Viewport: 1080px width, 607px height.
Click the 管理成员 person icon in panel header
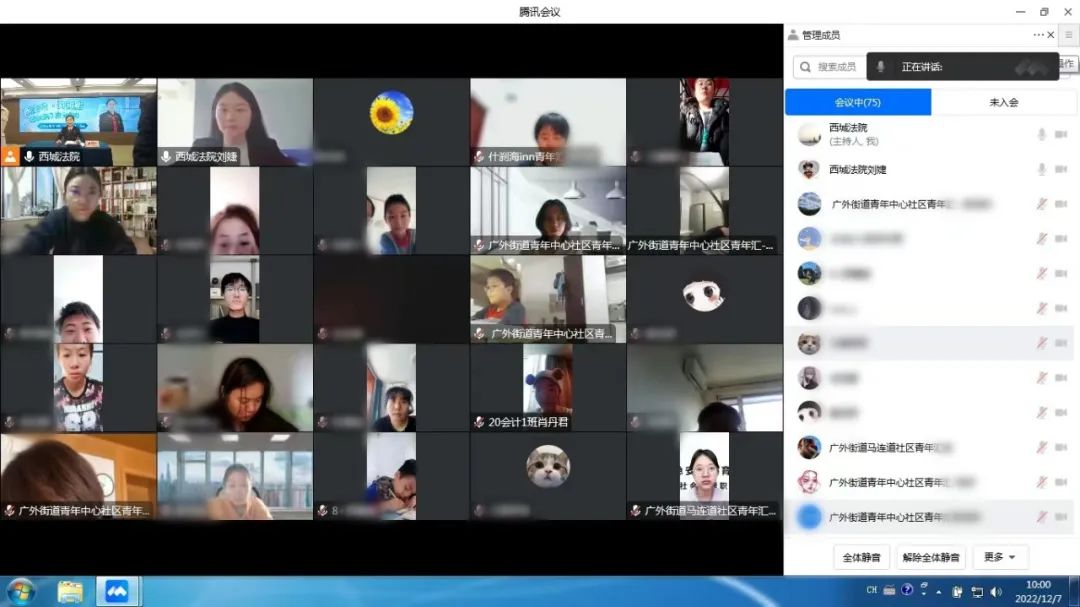click(x=793, y=34)
